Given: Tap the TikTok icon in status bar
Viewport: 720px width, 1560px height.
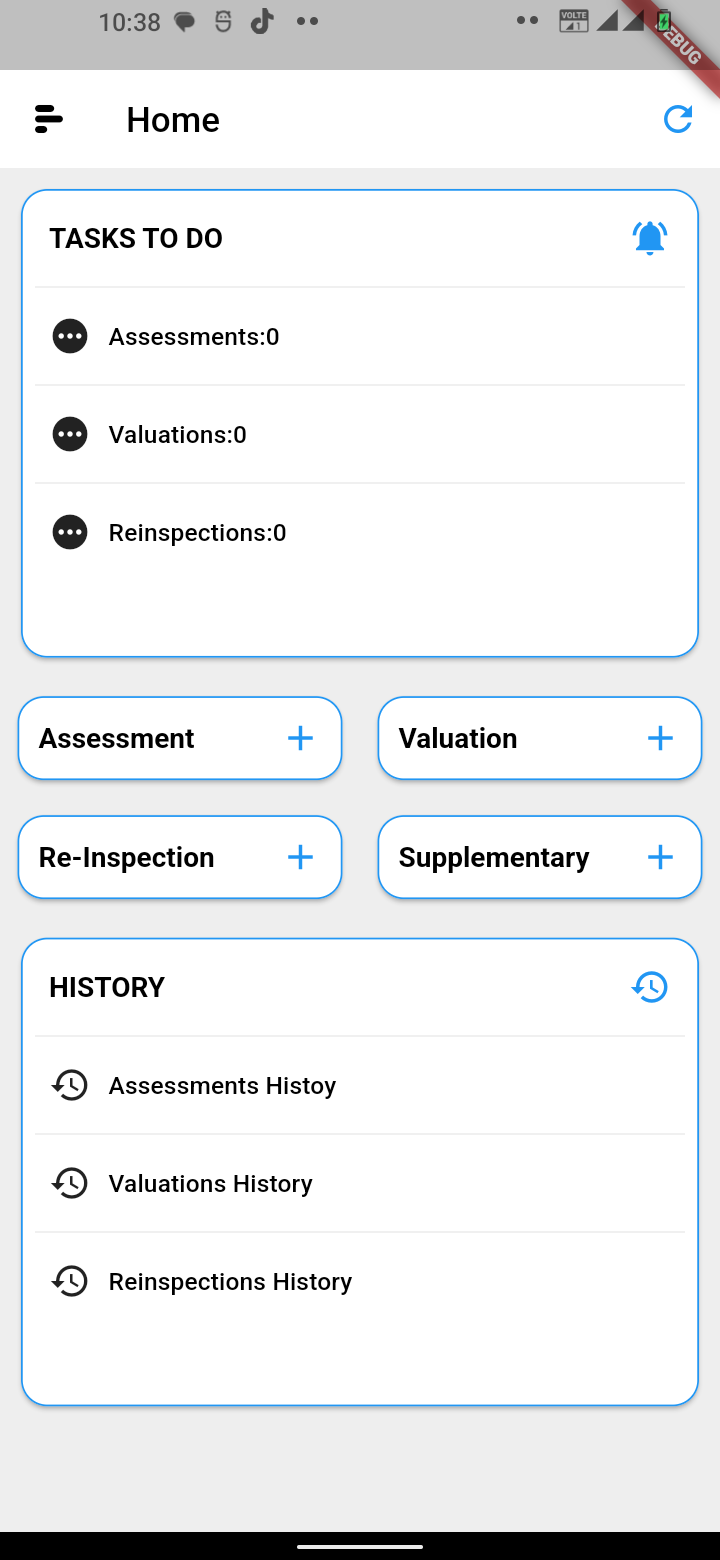Looking at the screenshot, I should [x=262, y=22].
